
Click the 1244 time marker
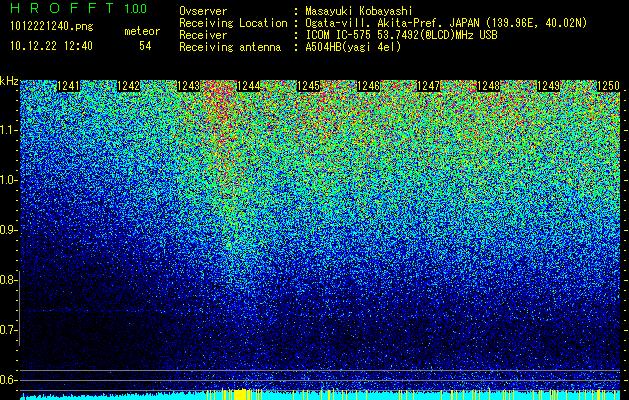(x=249, y=86)
